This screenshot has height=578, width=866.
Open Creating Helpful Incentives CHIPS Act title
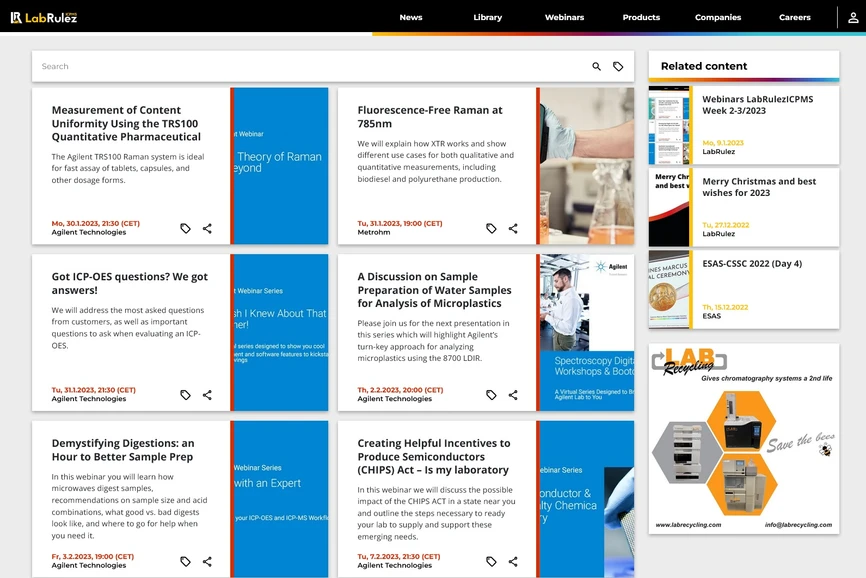[x=434, y=457]
